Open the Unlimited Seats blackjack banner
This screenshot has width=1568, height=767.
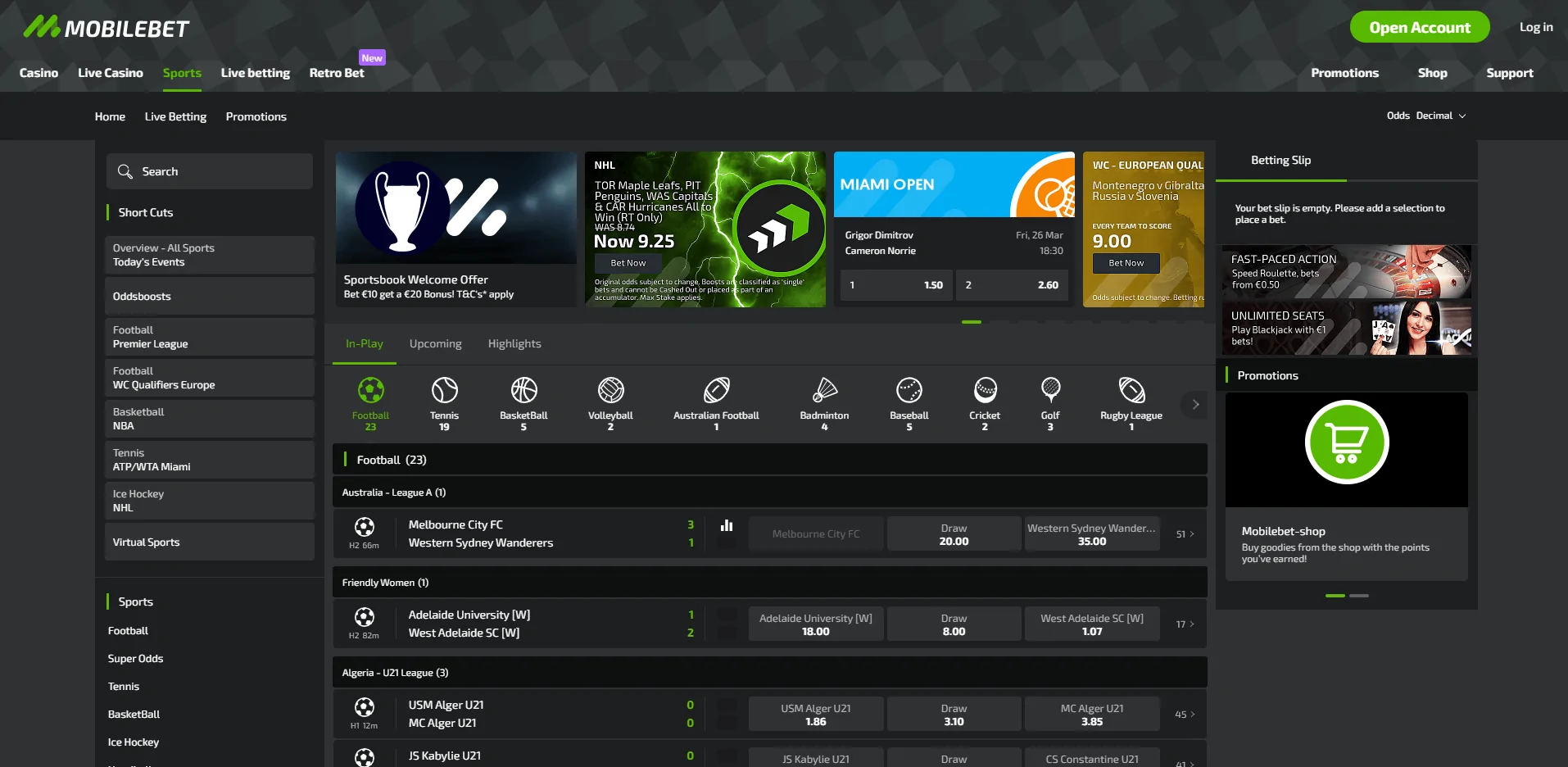[x=1347, y=328]
